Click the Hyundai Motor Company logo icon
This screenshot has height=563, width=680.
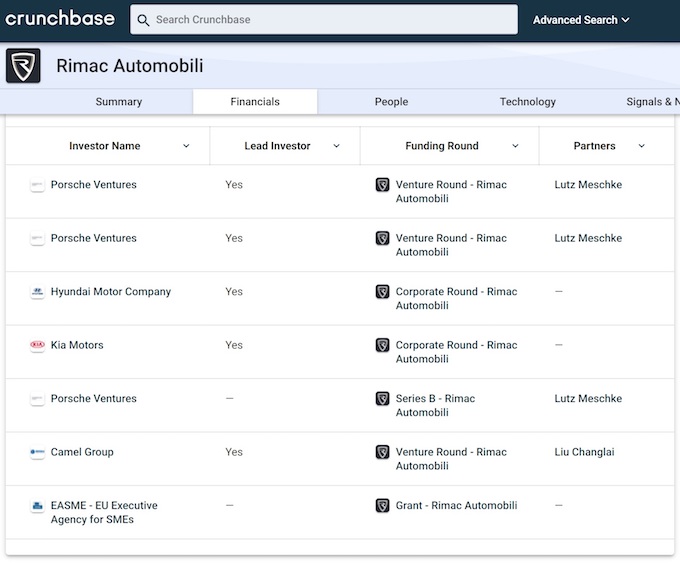(37, 292)
